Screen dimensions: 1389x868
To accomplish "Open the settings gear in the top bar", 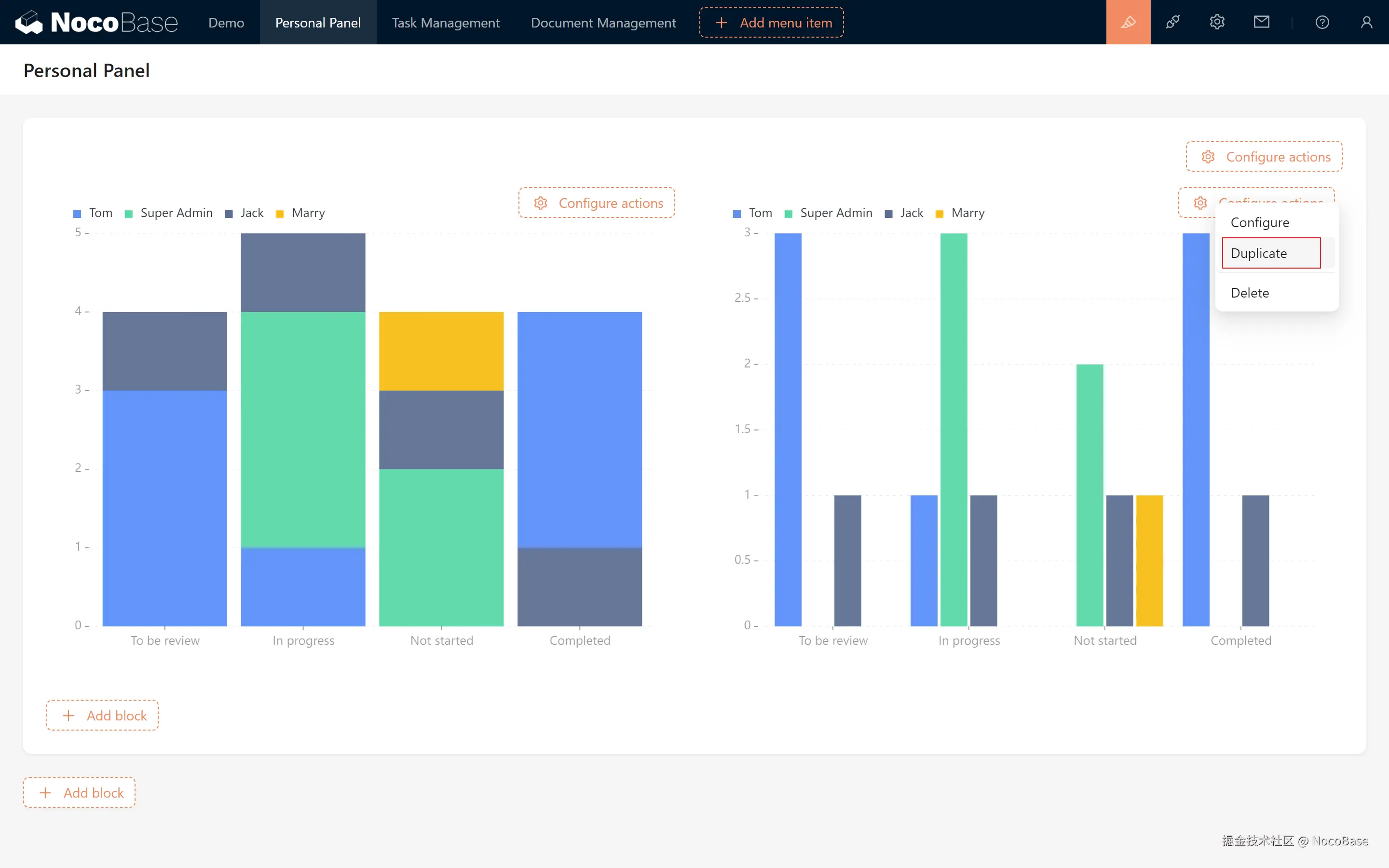I will click(x=1217, y=22).
